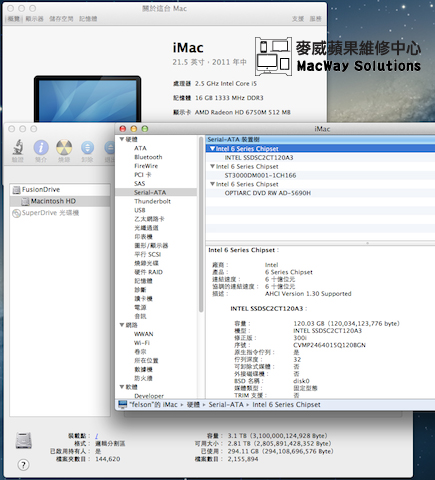Click 支援 link in About This Mac
This screenshot has width=435, height=480.
298,19
